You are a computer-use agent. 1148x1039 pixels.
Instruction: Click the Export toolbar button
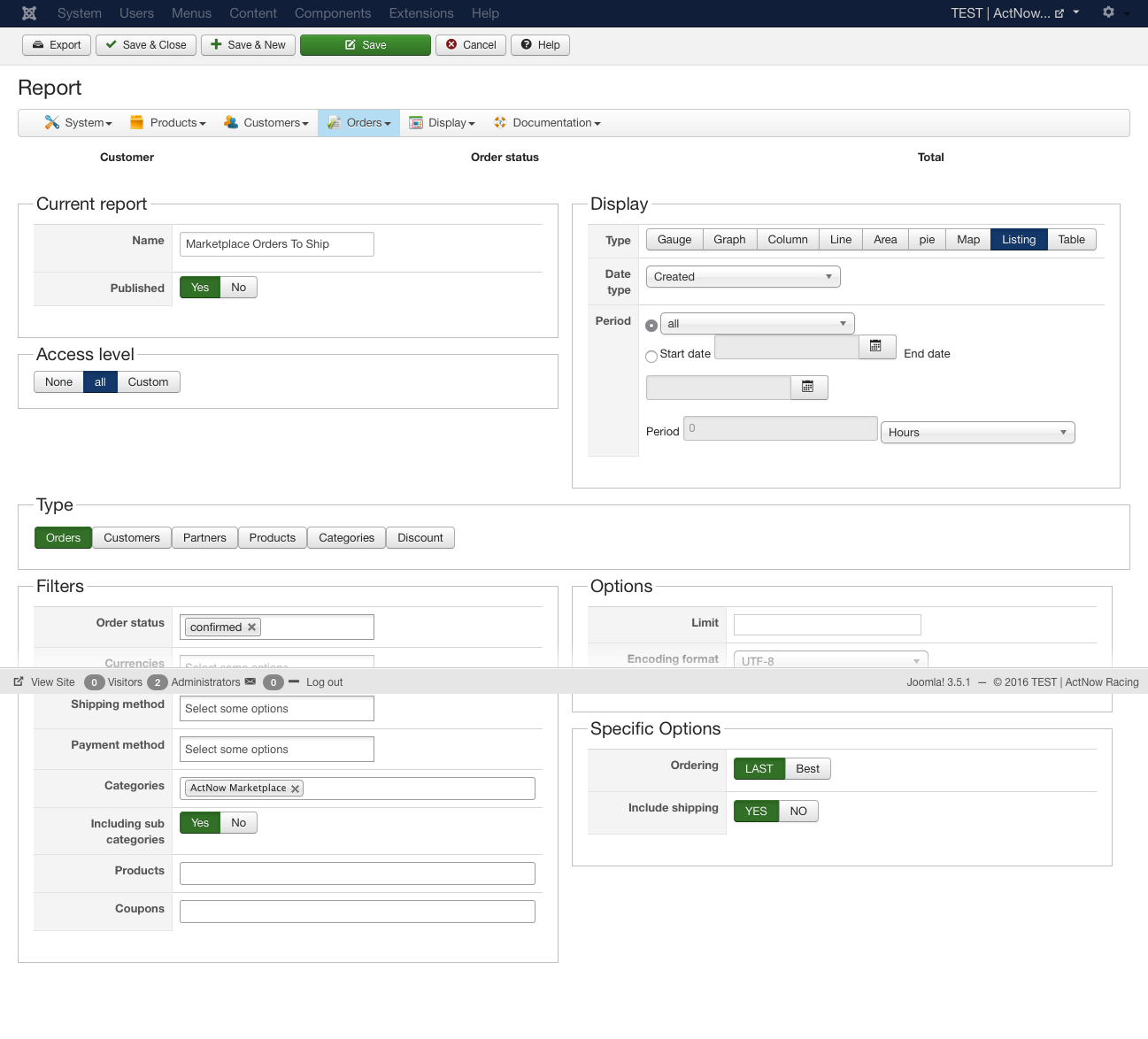tap(57, 45)
